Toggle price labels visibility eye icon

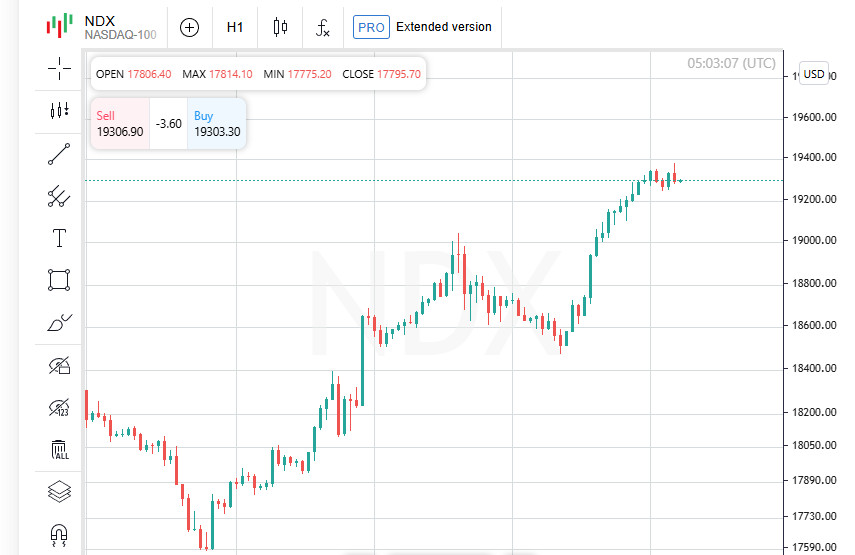click(x=59, y=407)
